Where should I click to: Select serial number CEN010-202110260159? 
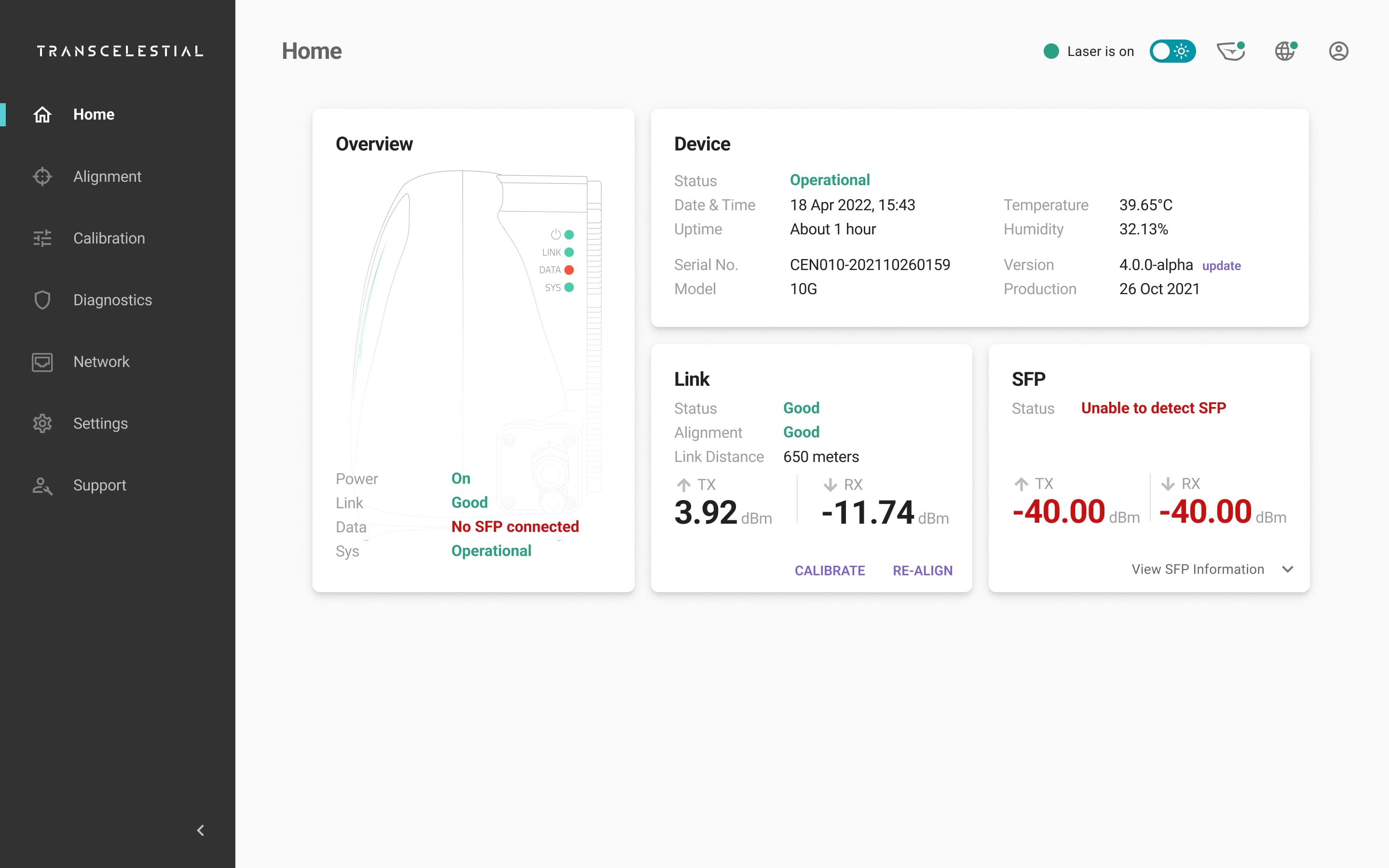pos(870,265)
